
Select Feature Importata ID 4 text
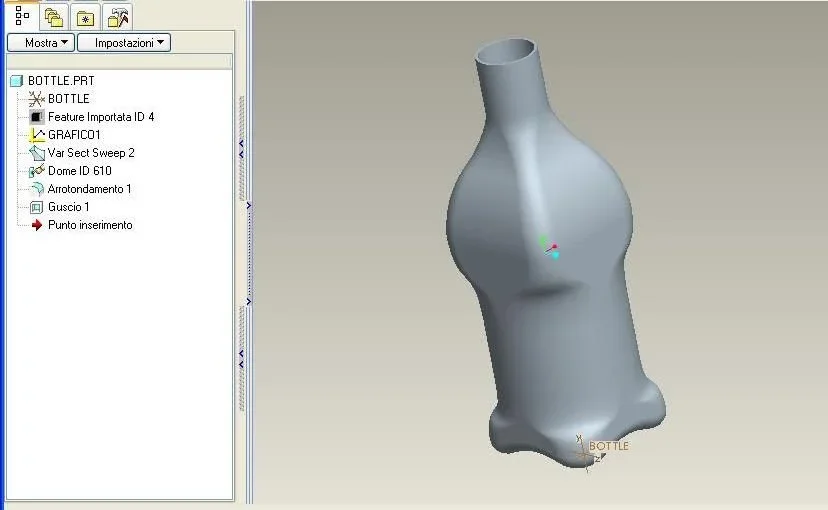101,117
